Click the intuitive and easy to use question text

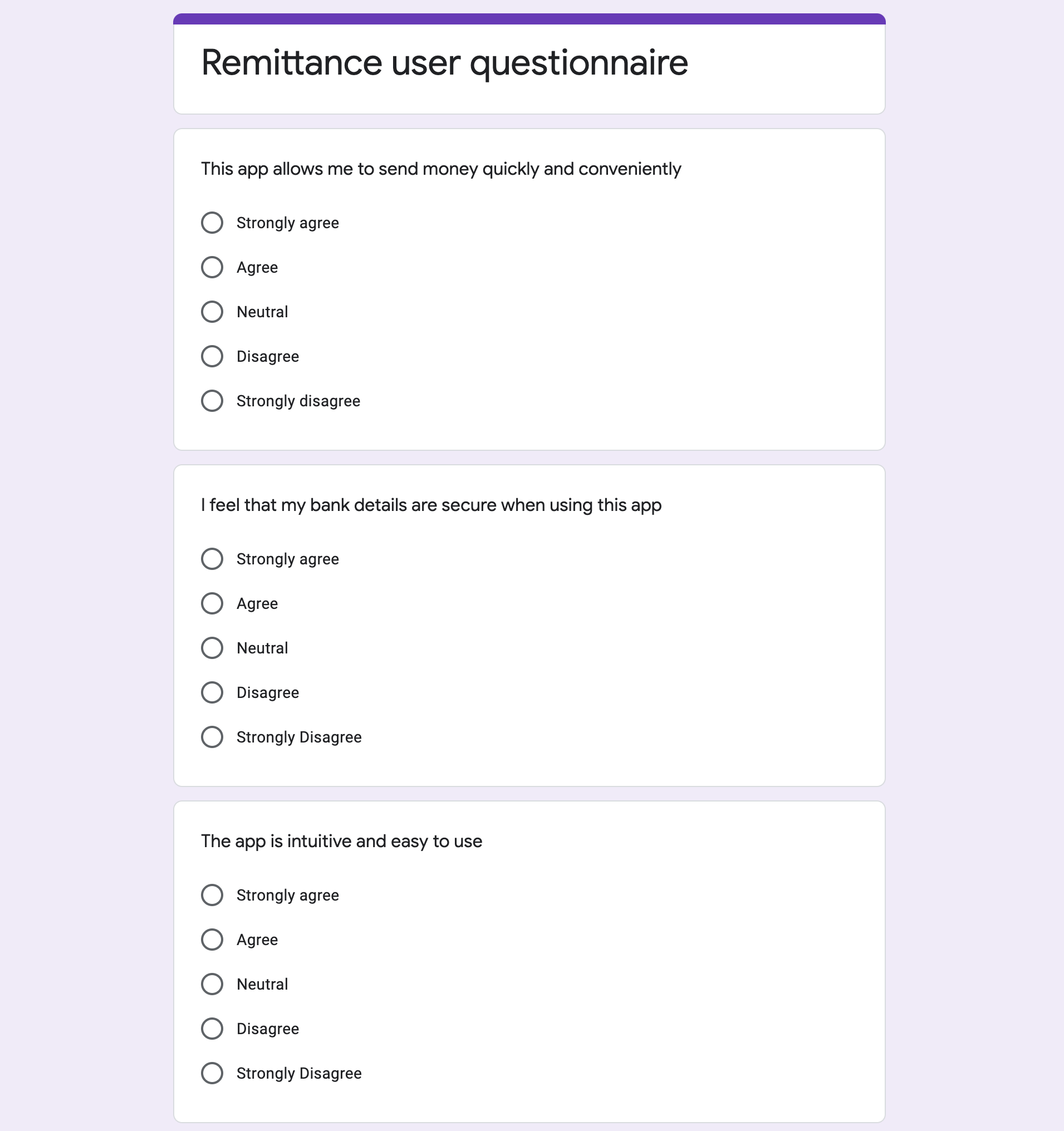tap(341, 842)
